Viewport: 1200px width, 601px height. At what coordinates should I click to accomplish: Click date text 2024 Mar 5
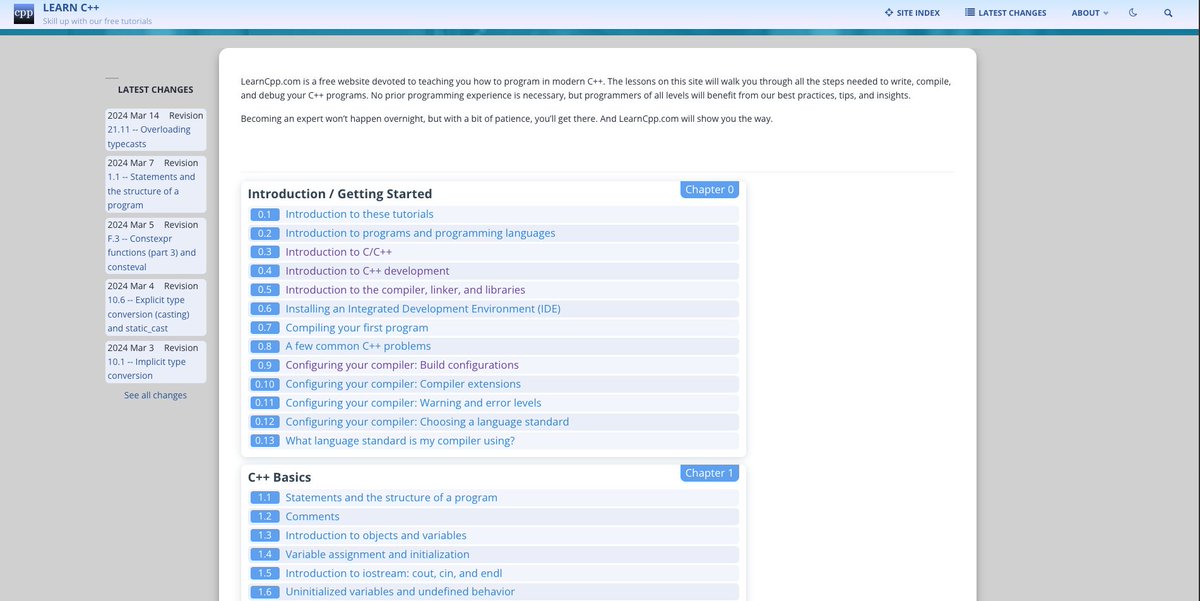click(131, 225)
